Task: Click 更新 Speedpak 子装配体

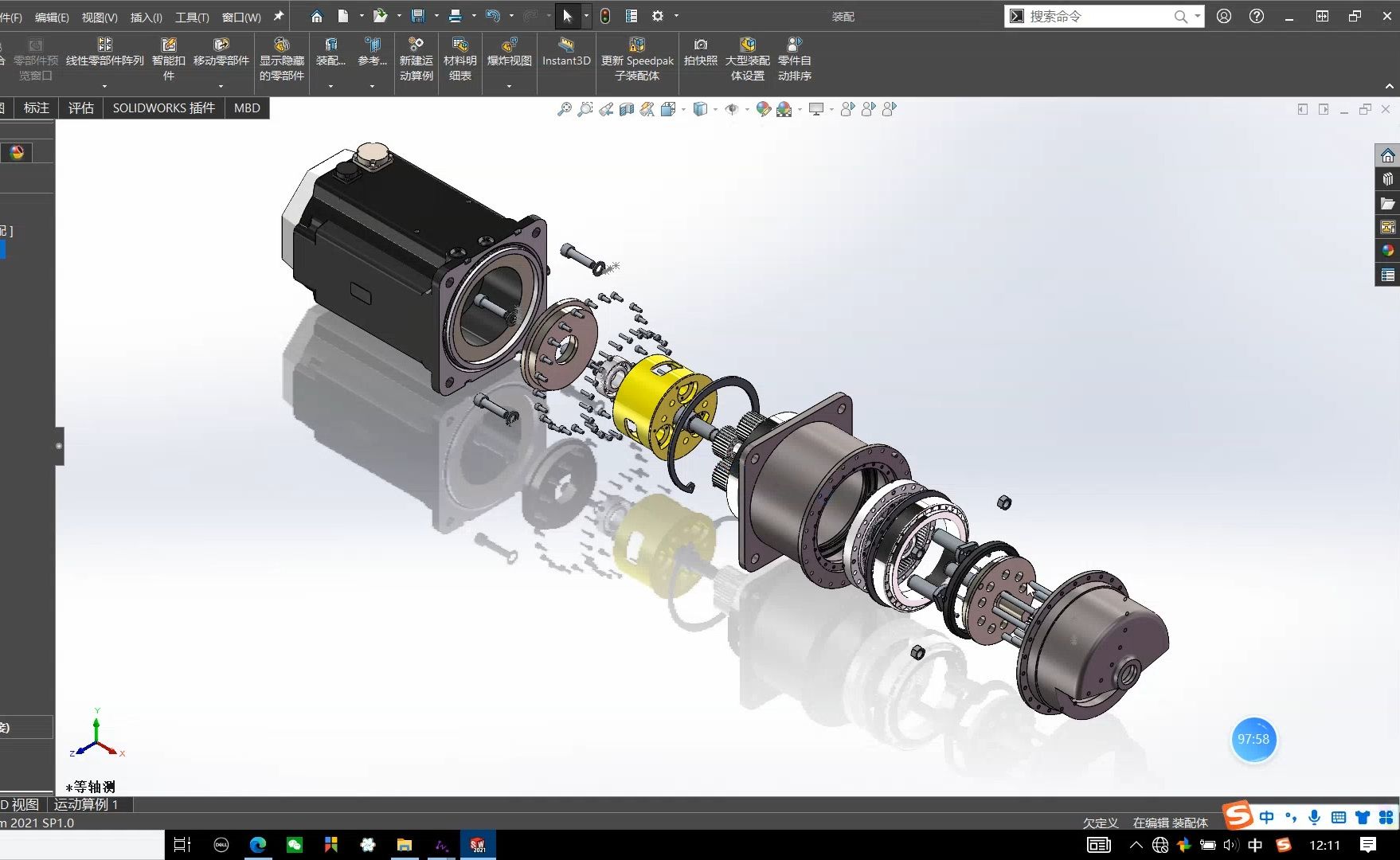Action: [x=637, y=59]
